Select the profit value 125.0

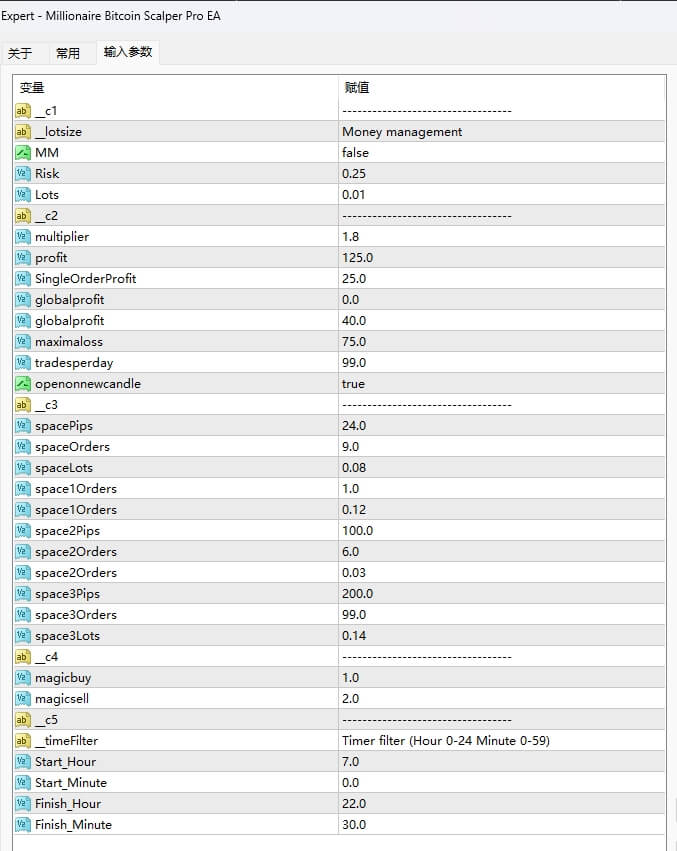502,258
